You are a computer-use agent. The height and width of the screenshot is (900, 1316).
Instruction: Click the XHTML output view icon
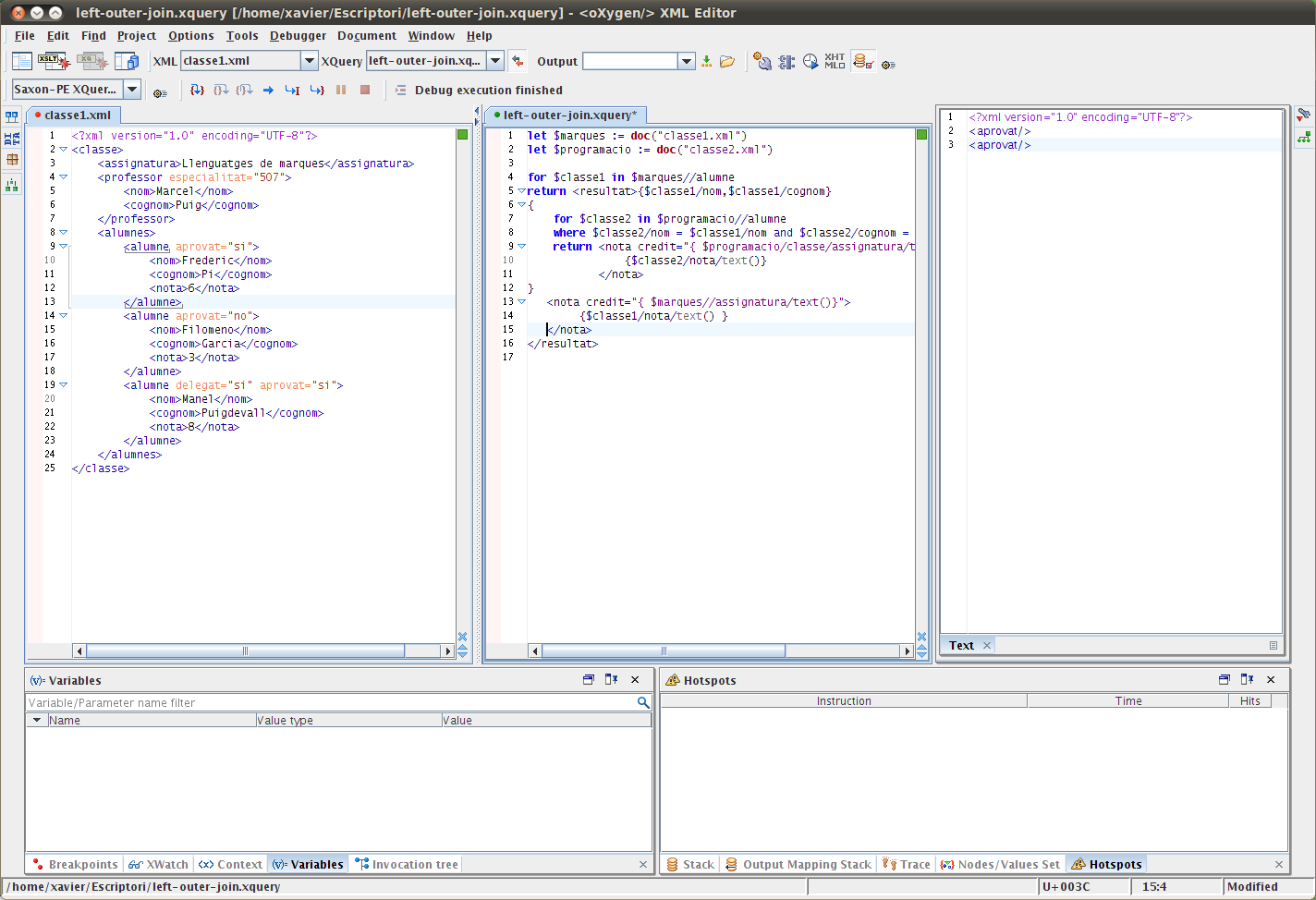tap(835, 61)
